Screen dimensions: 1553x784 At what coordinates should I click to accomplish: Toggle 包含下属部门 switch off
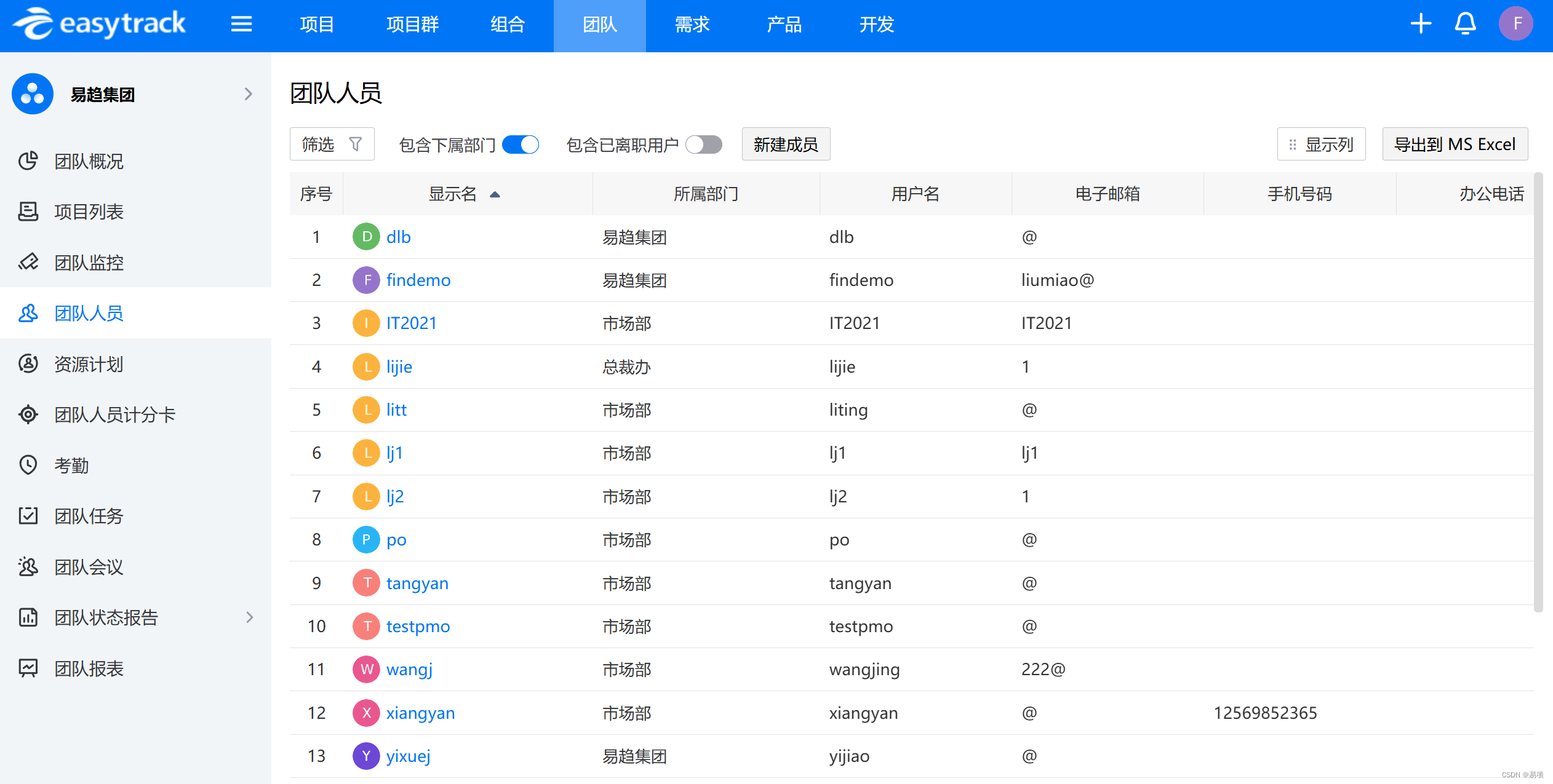point(521,145)
